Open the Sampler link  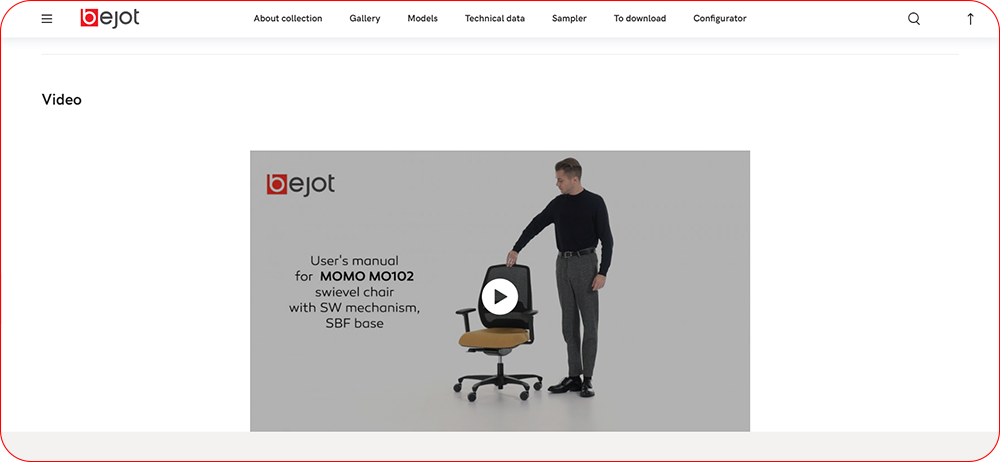(x=569, y=19)
